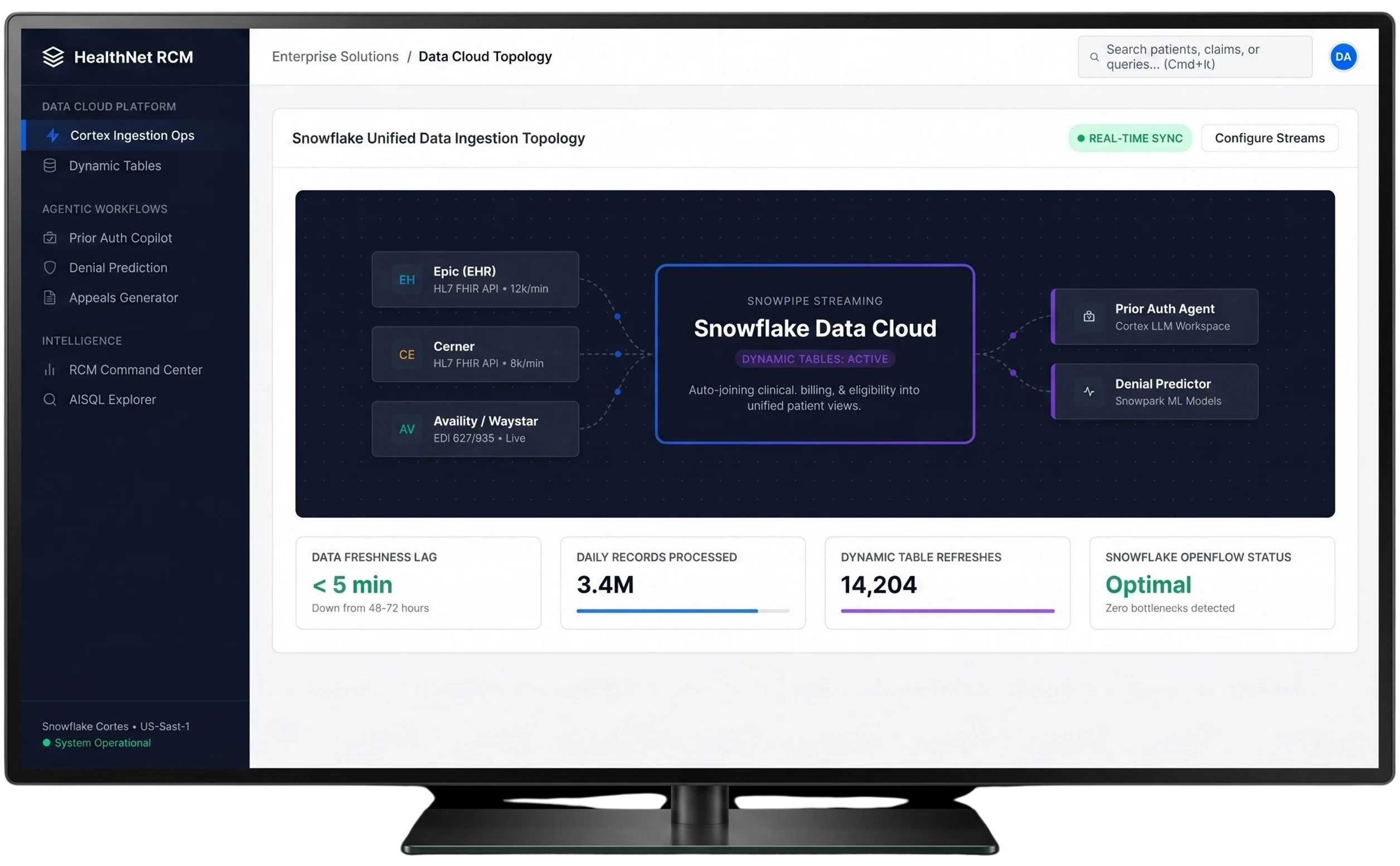Click the Prior Auth Agent briefcase icon
This screenshot has width=1400, height=866.
[1088, 316]
